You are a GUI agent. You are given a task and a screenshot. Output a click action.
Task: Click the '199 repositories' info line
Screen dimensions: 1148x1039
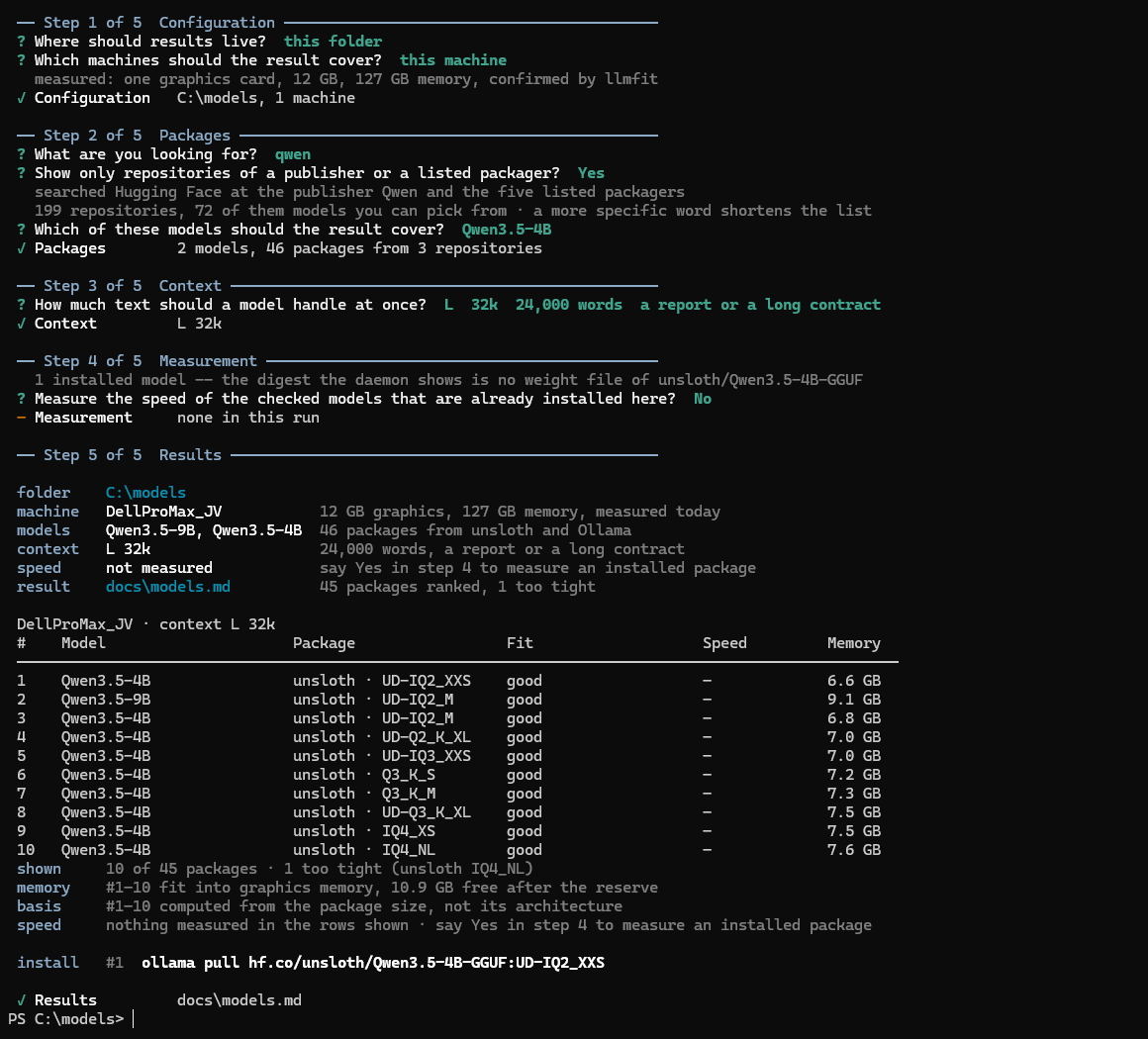452,211
